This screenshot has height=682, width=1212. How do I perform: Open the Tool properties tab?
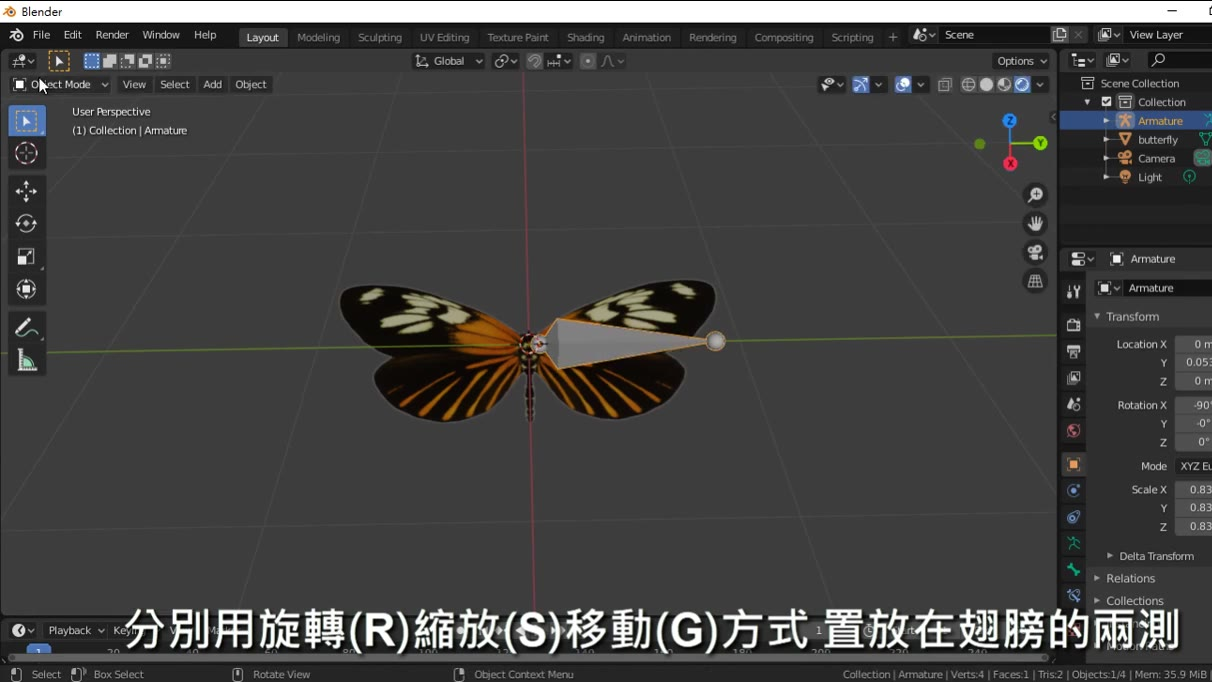click(x=1073, y=291)
